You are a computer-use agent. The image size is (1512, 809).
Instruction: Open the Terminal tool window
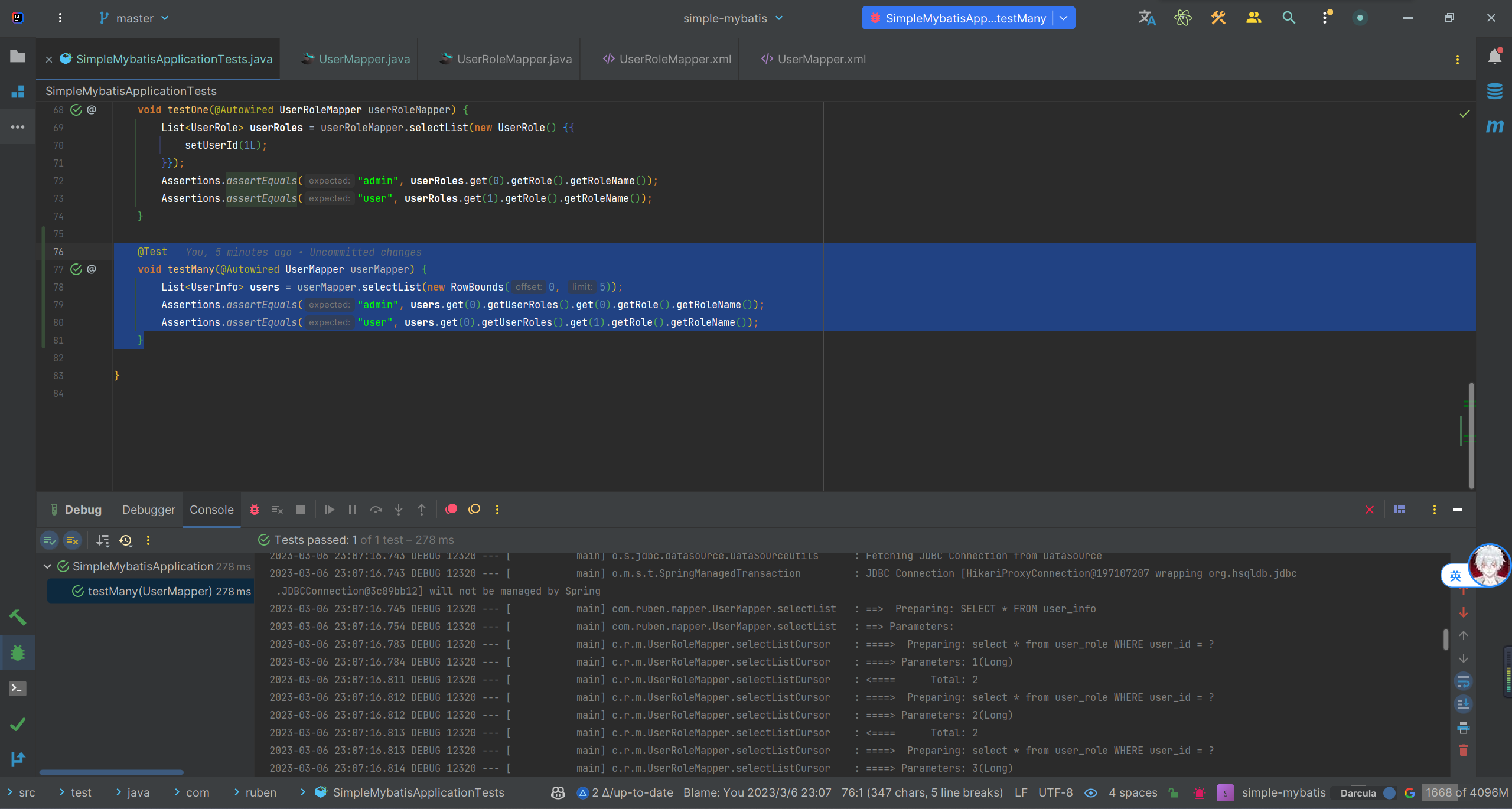18,689
